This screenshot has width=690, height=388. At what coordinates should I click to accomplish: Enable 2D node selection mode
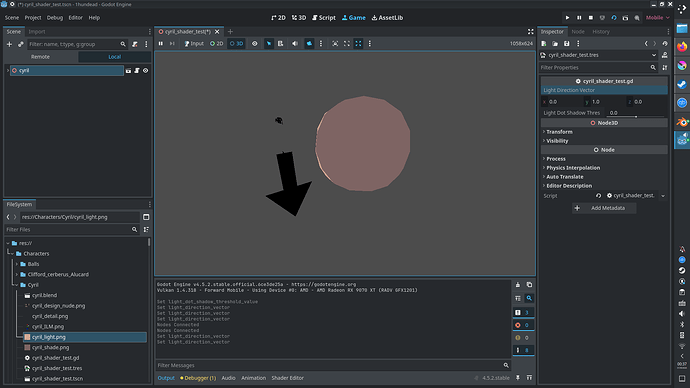217,44
